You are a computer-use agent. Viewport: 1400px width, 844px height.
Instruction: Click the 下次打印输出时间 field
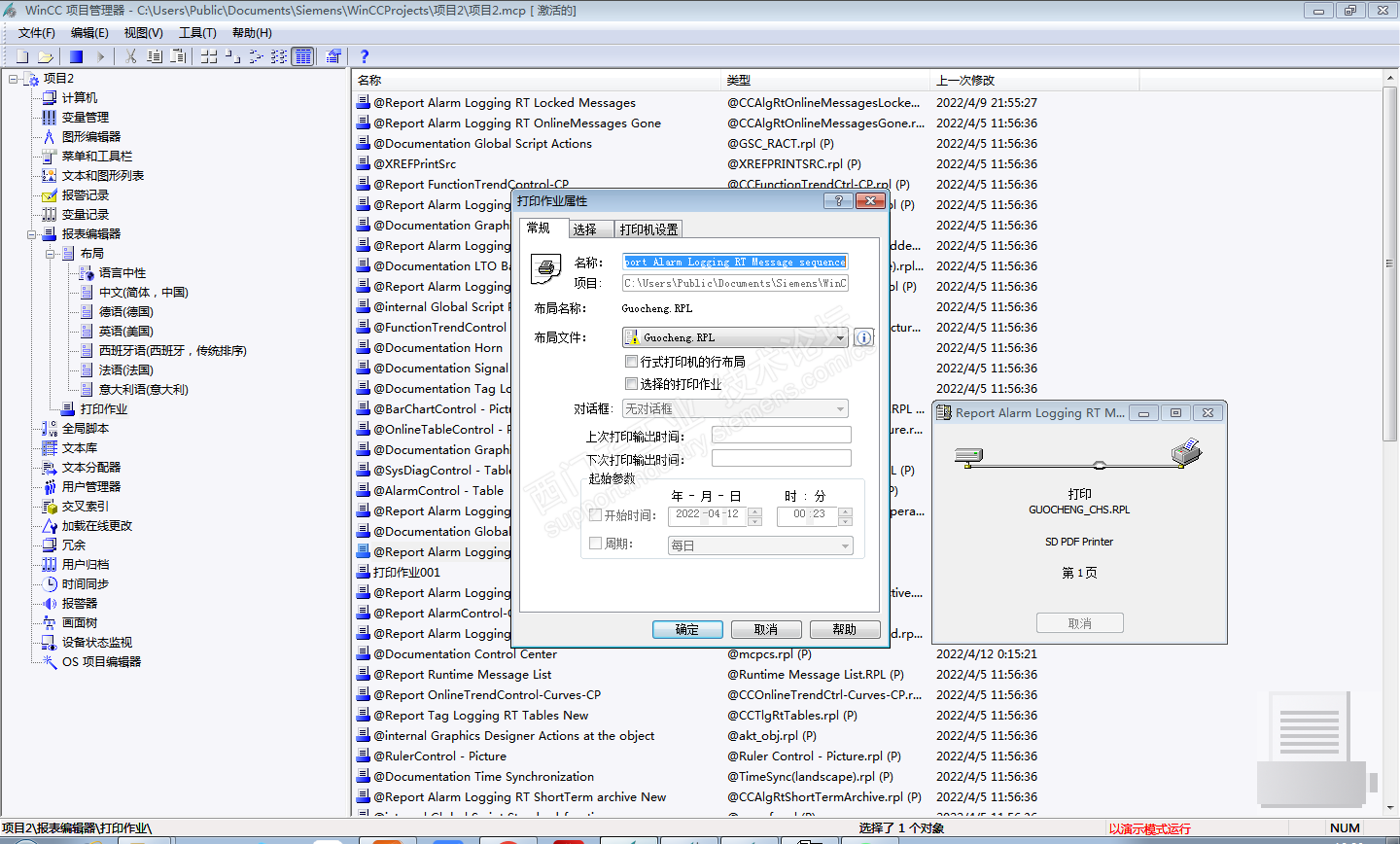782,458
